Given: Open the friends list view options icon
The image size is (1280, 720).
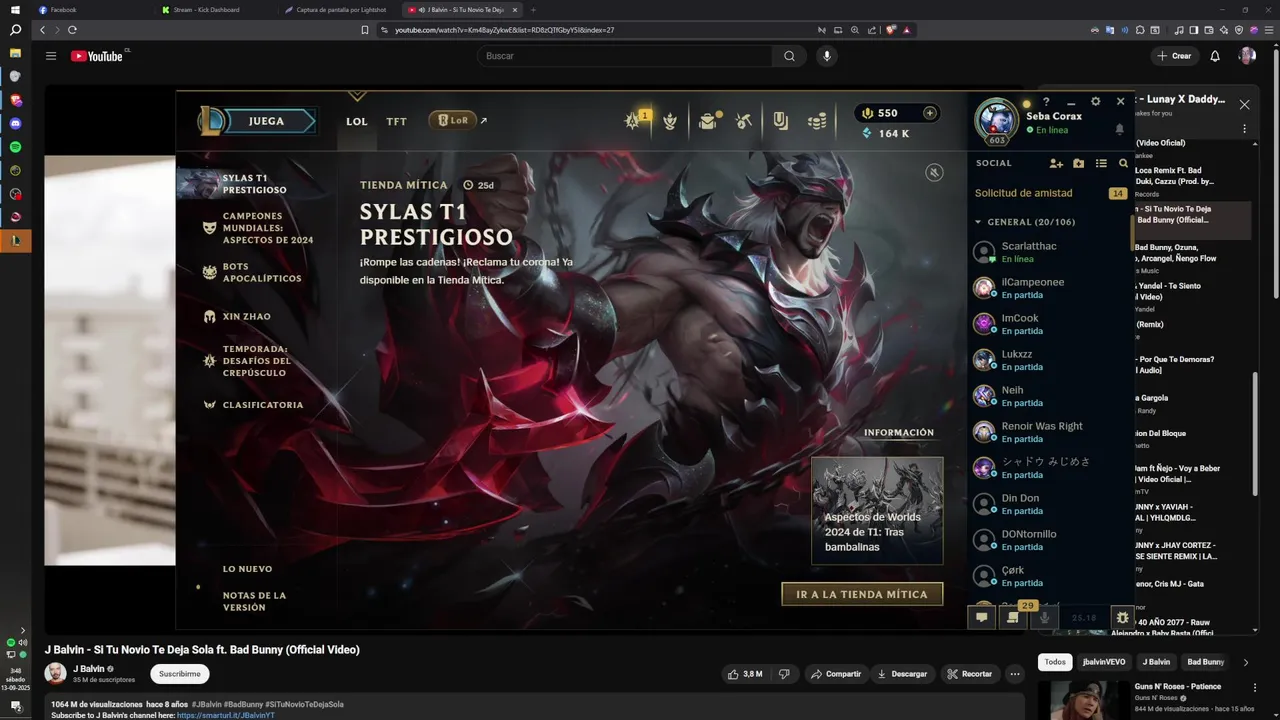Looking at the screenshot, I should 1101,163.
